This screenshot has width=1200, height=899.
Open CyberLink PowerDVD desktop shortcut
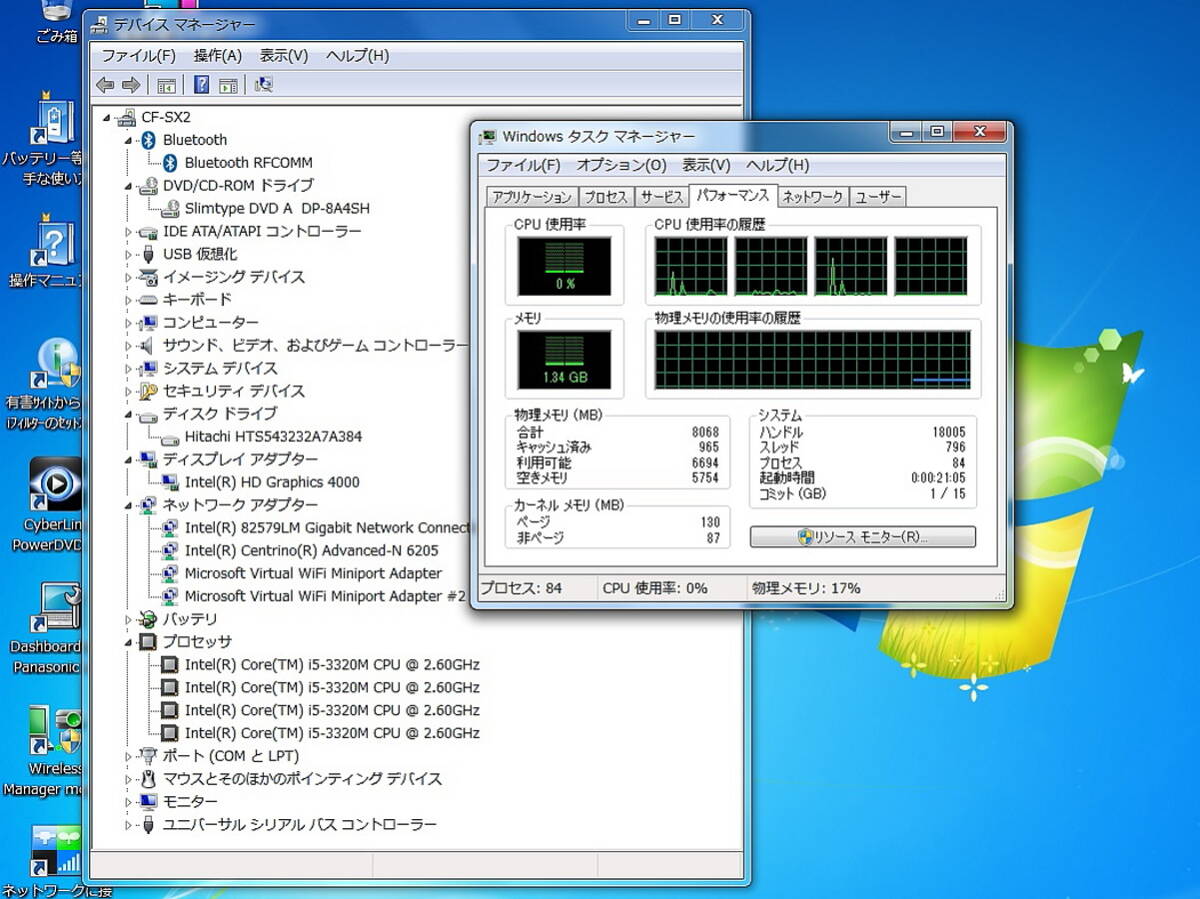pyautogui.click(x=54, y=485)
